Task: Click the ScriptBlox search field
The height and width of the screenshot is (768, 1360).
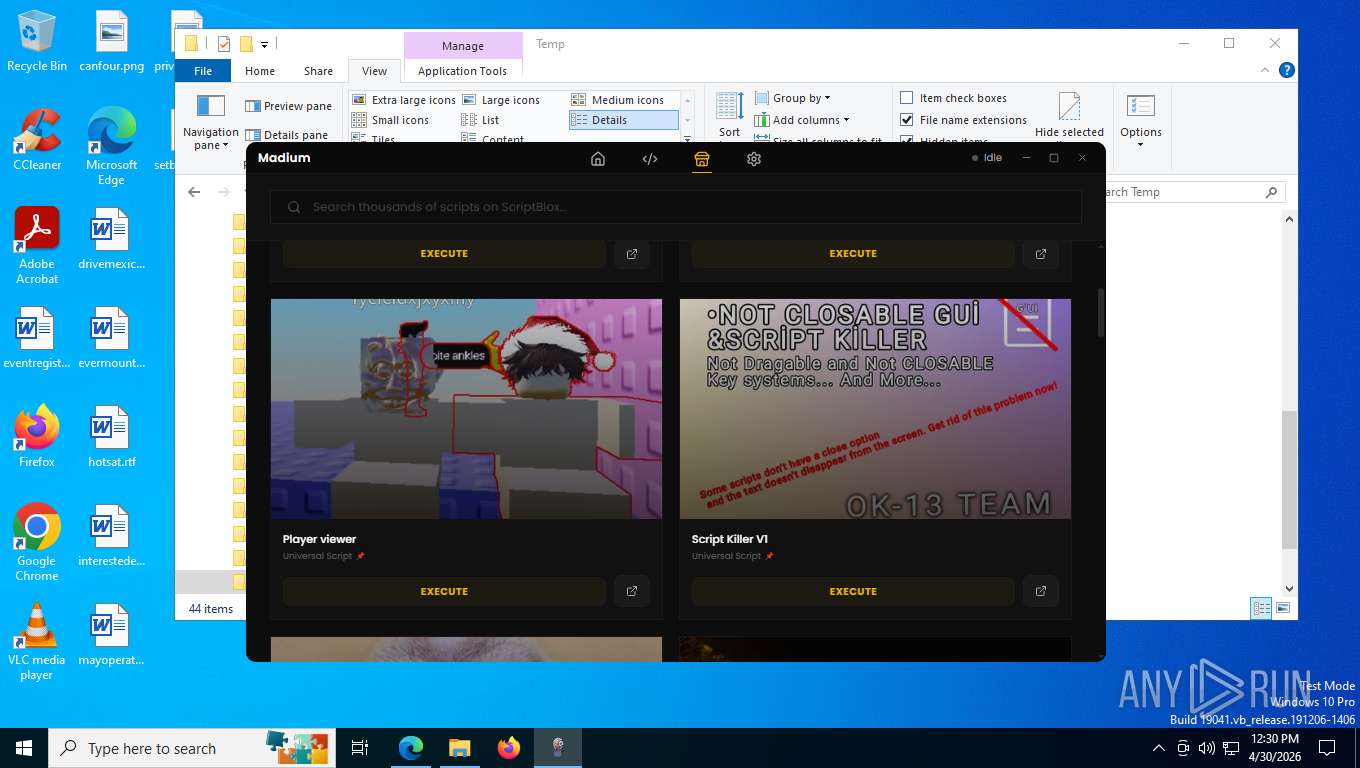Action: 676,207
